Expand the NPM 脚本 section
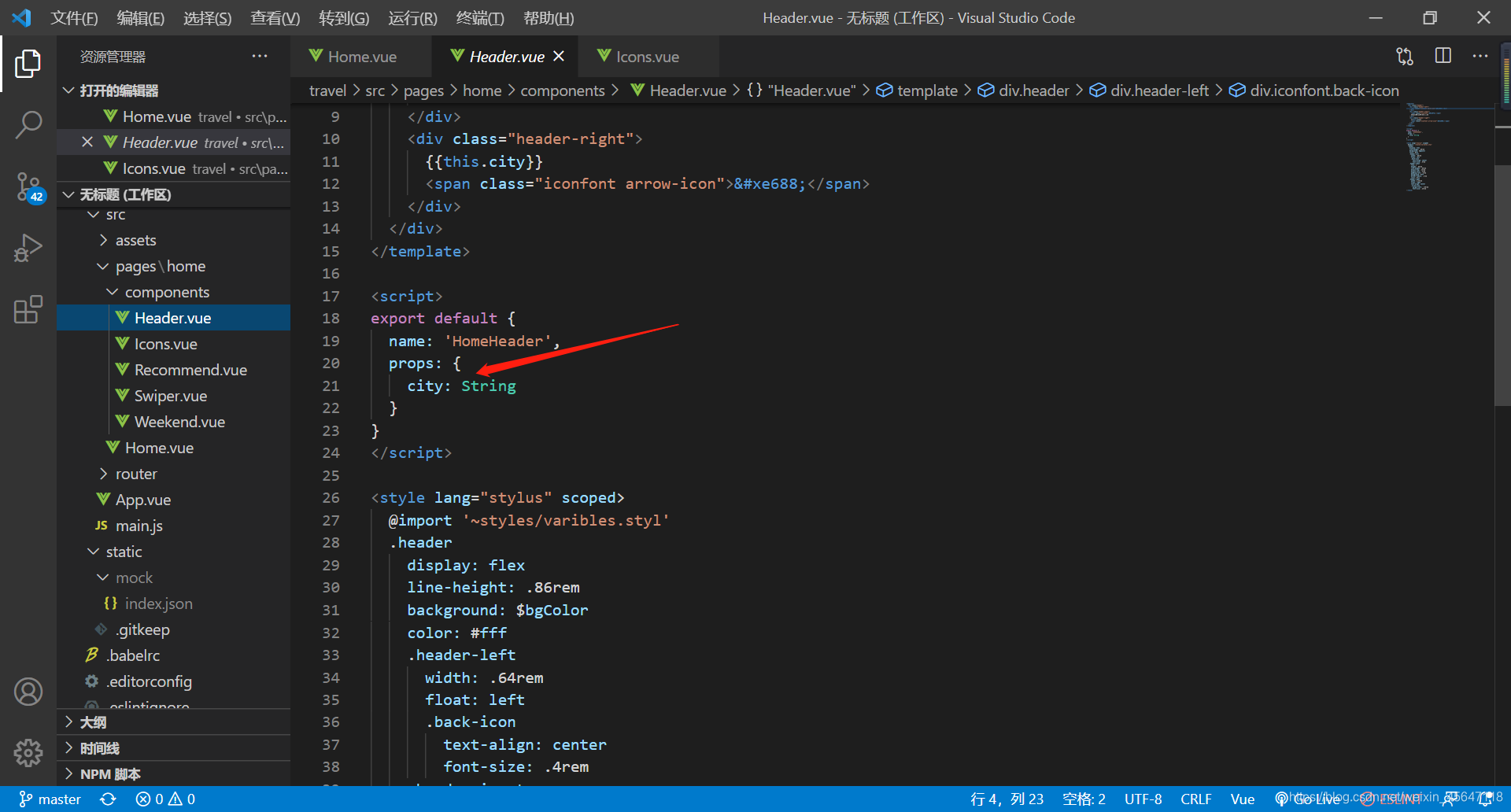The width and height of the screenshot is (1511, 812). pyautogui.click(x=173, y=773)
